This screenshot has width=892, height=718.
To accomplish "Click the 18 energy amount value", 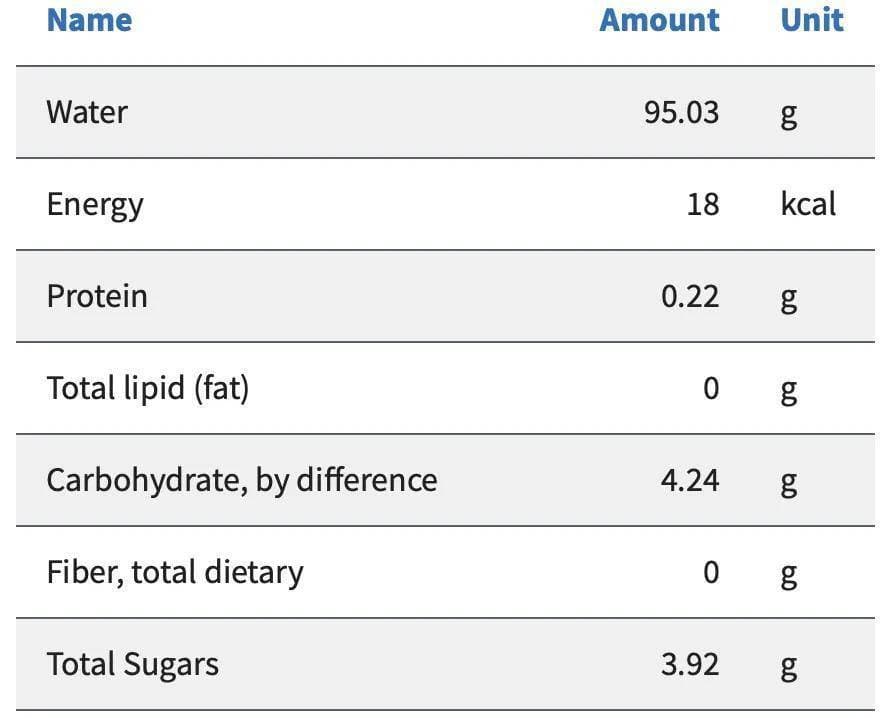I will 703,204.
